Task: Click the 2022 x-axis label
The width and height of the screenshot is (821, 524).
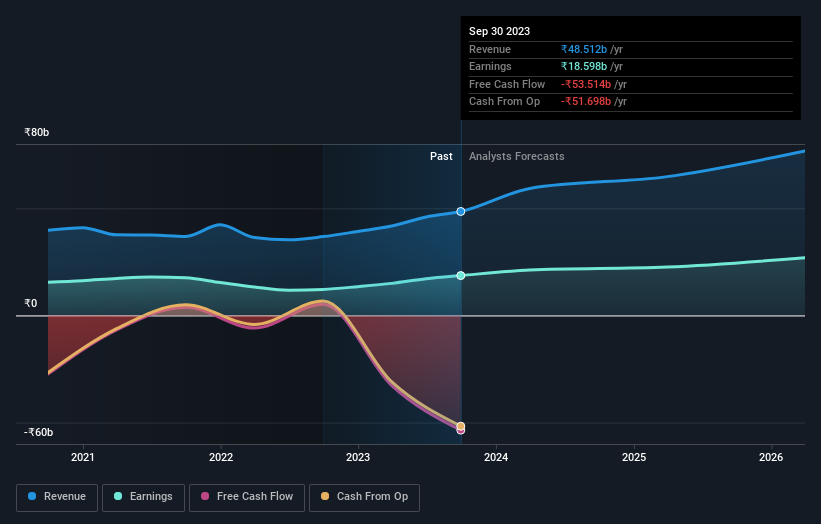Action: pyautogui.click(x=221, y=457)
